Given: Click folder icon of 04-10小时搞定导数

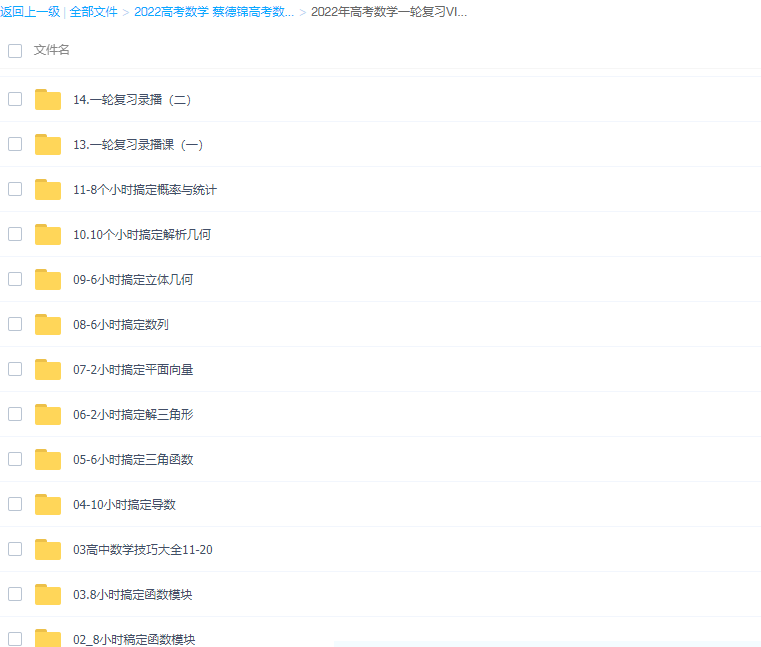Looking at the screenshot, I should [48, 504].
